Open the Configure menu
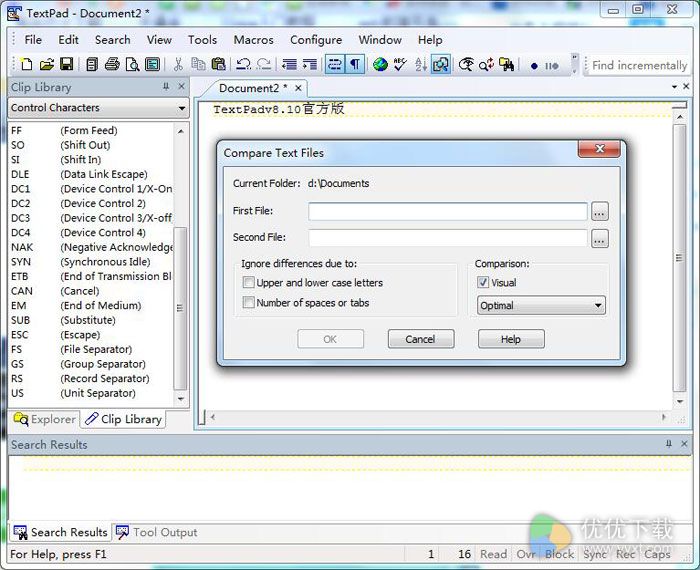This screenshot has width=700, height=570. point(316,40)
